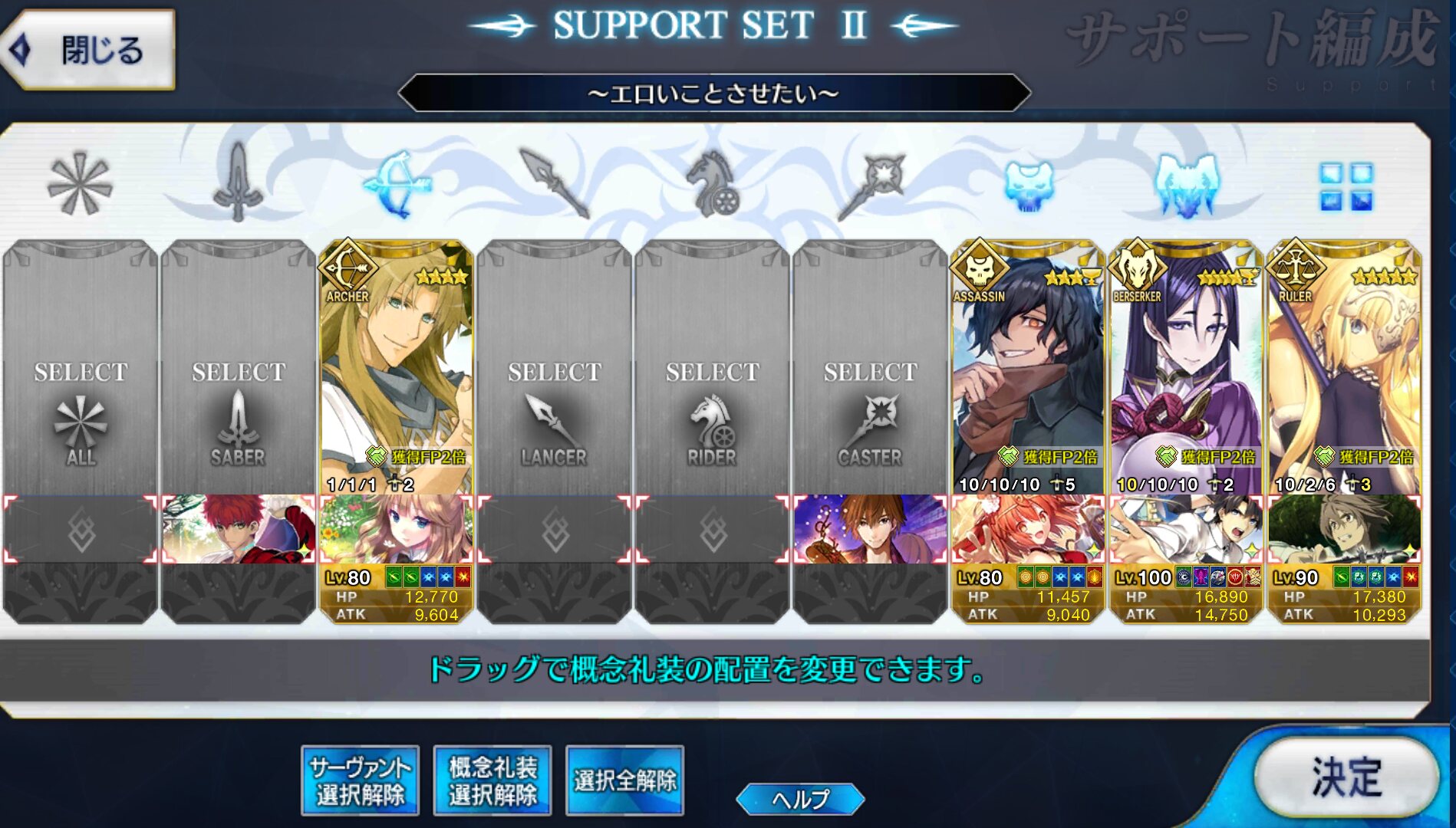Click the 決定 confirm button
This screenshot has height=828, width=1456.
point(1347,777)
